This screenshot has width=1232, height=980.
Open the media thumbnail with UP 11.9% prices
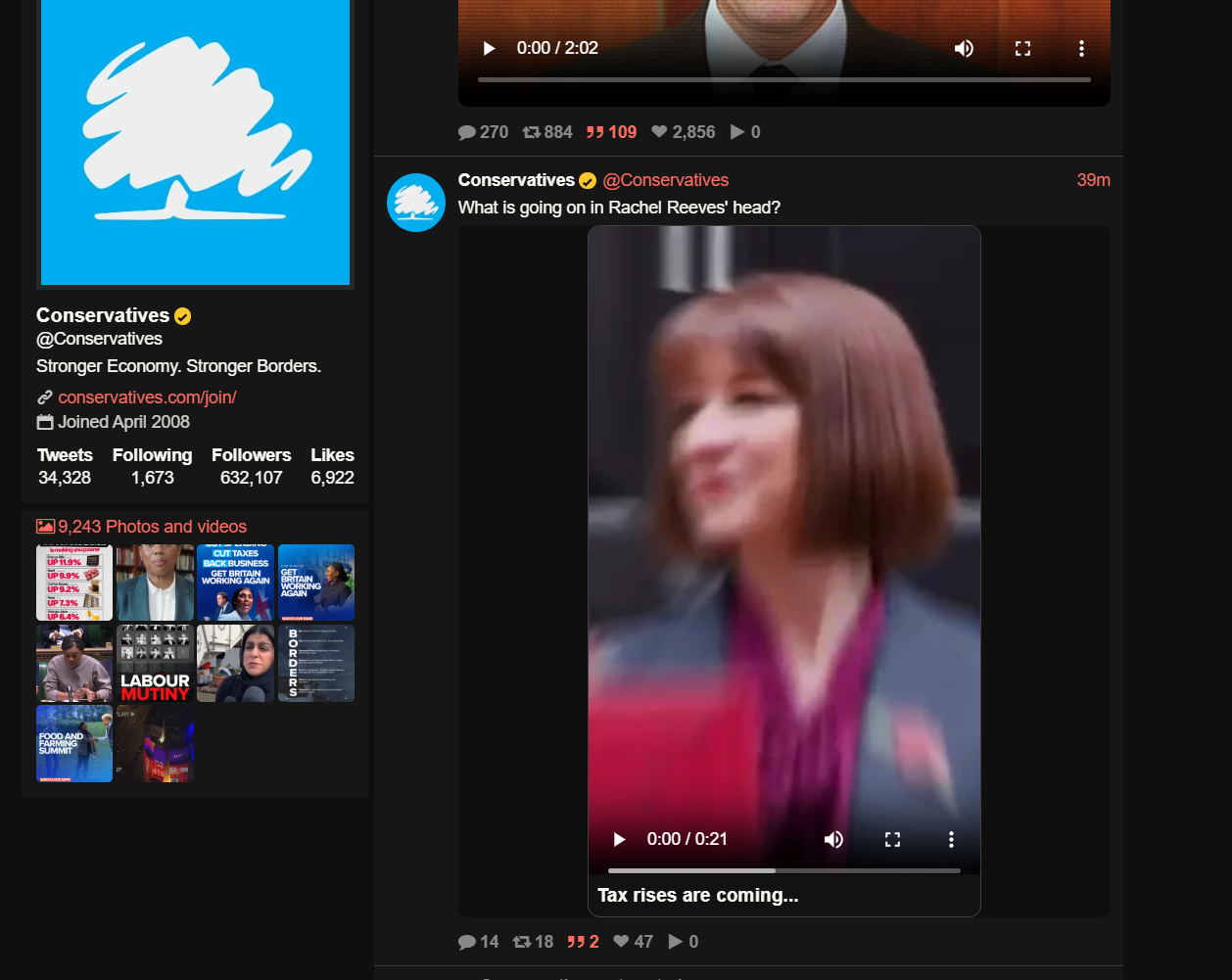click(74, 583)
